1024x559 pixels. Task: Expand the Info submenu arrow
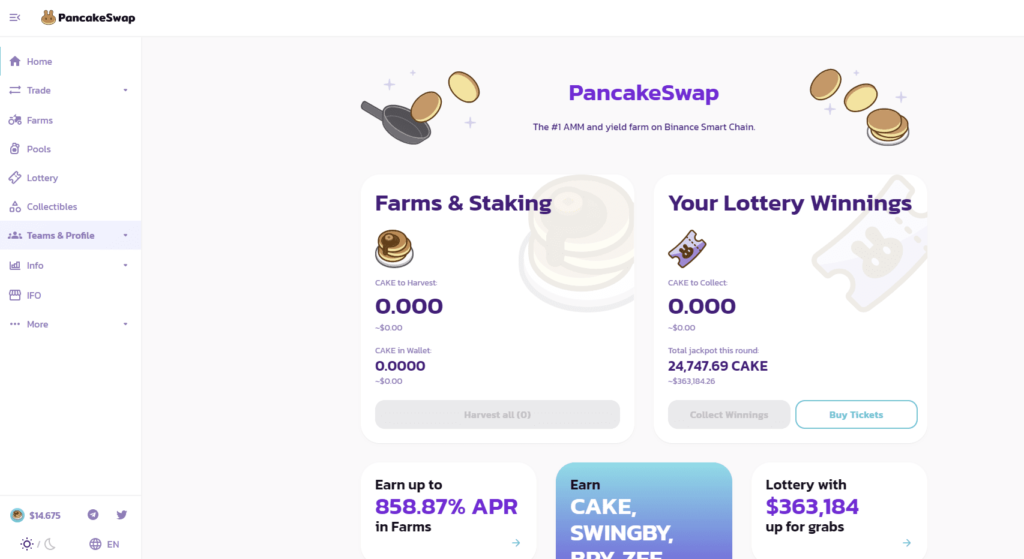tap(125, 266)
